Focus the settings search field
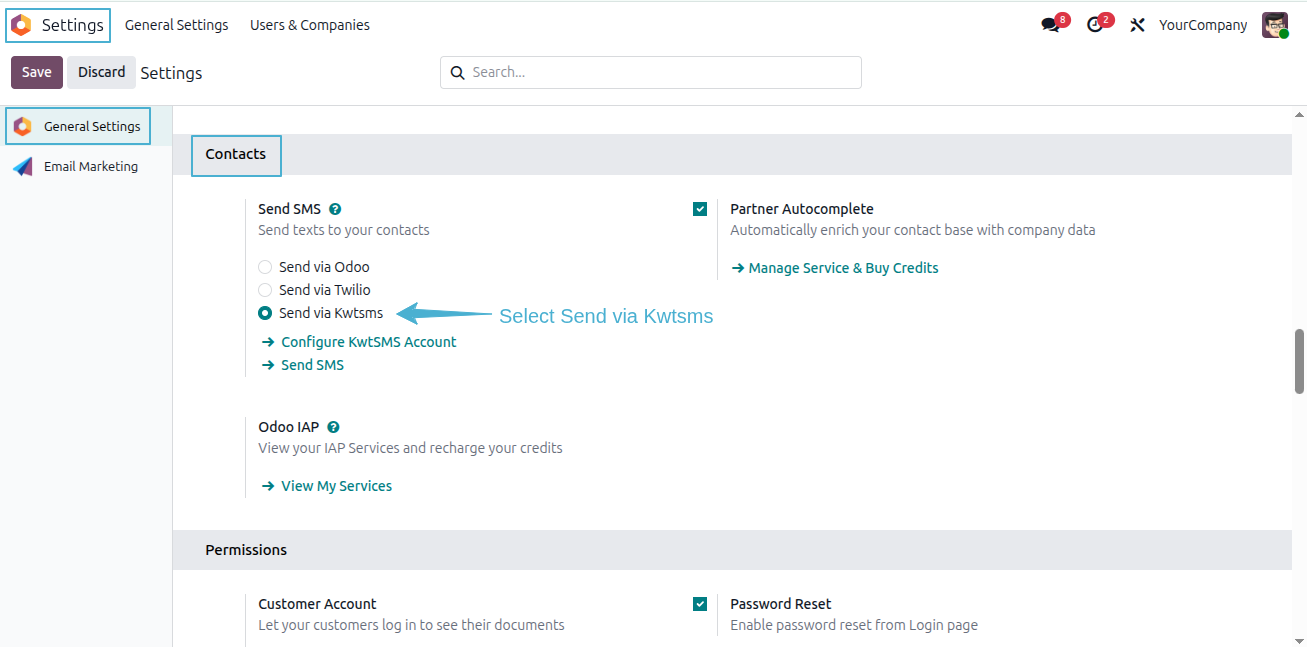This screenshot has width=1307, height=647. [651, 72]
